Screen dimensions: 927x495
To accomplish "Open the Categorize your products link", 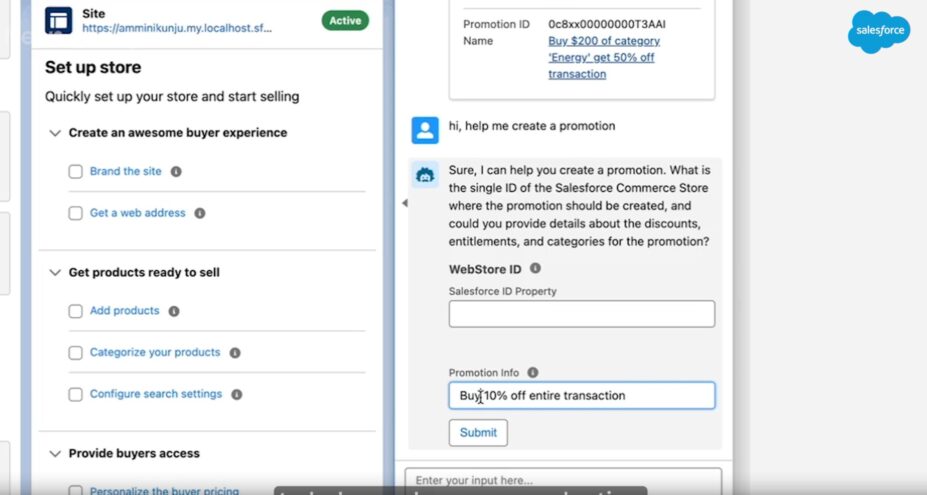I will tap(155, 353).
